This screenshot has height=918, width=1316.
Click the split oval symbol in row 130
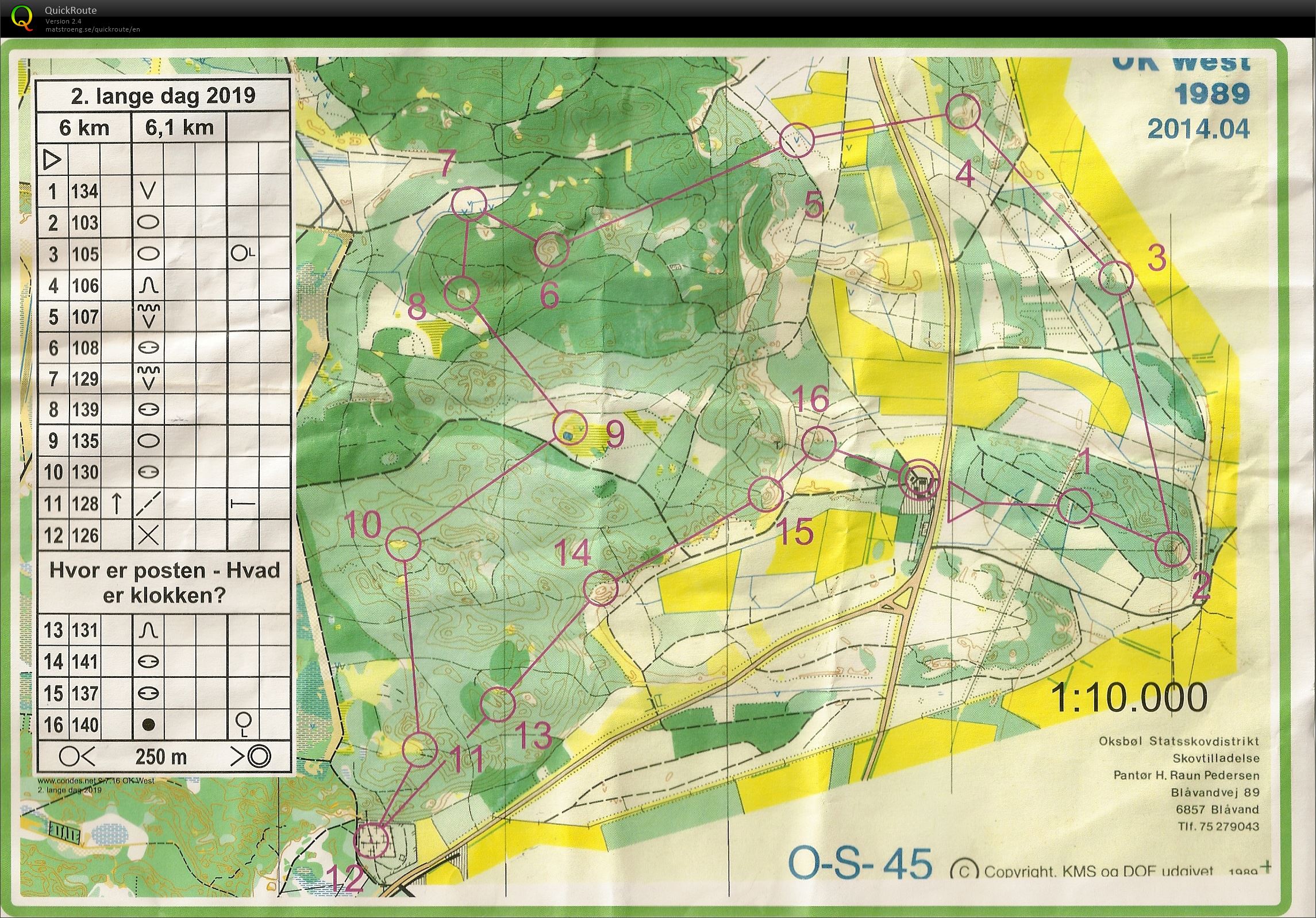(148, 472)
